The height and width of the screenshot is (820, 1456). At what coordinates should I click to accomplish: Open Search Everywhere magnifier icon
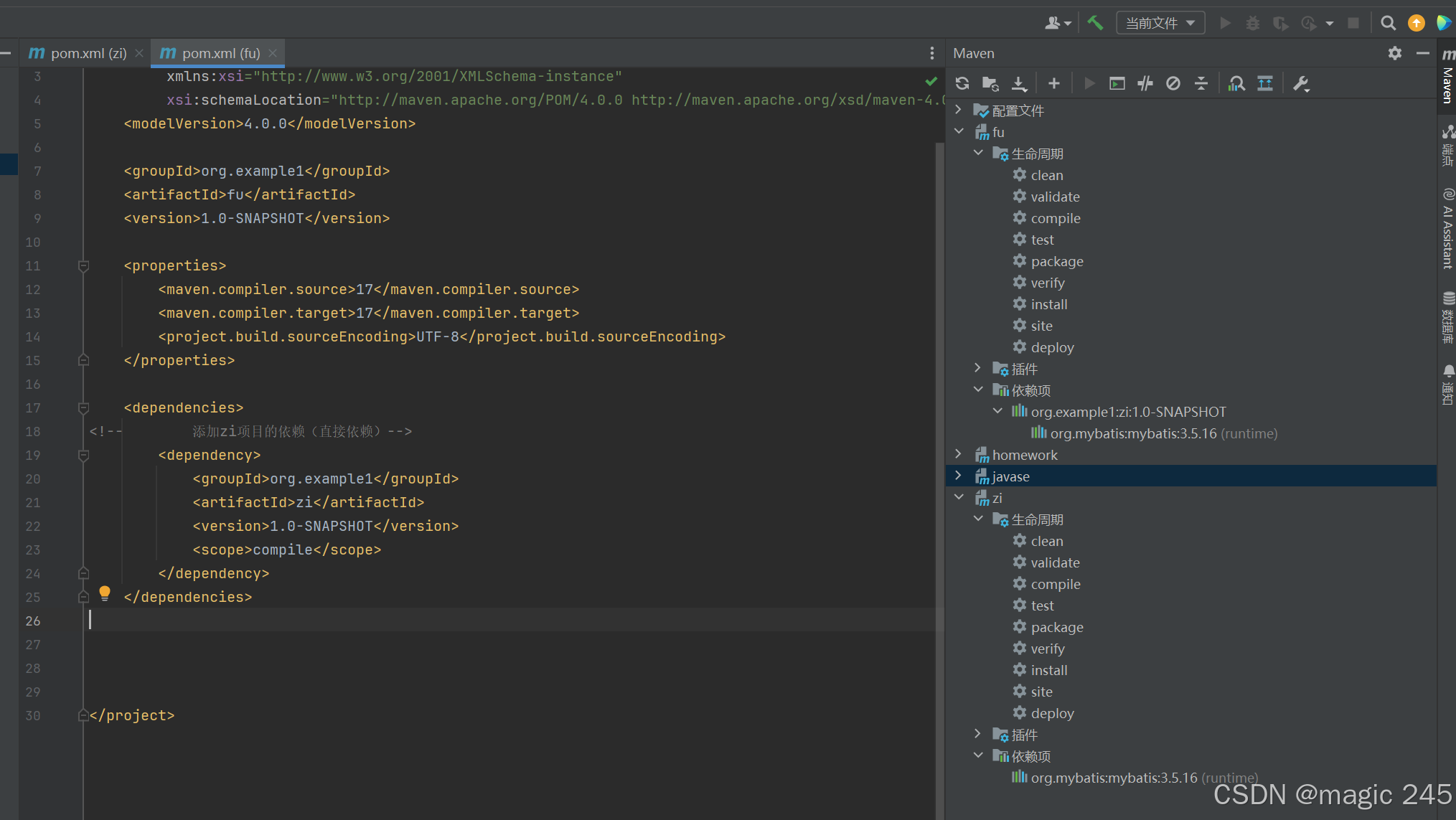pyautogui.click(x=1388, y=23)
